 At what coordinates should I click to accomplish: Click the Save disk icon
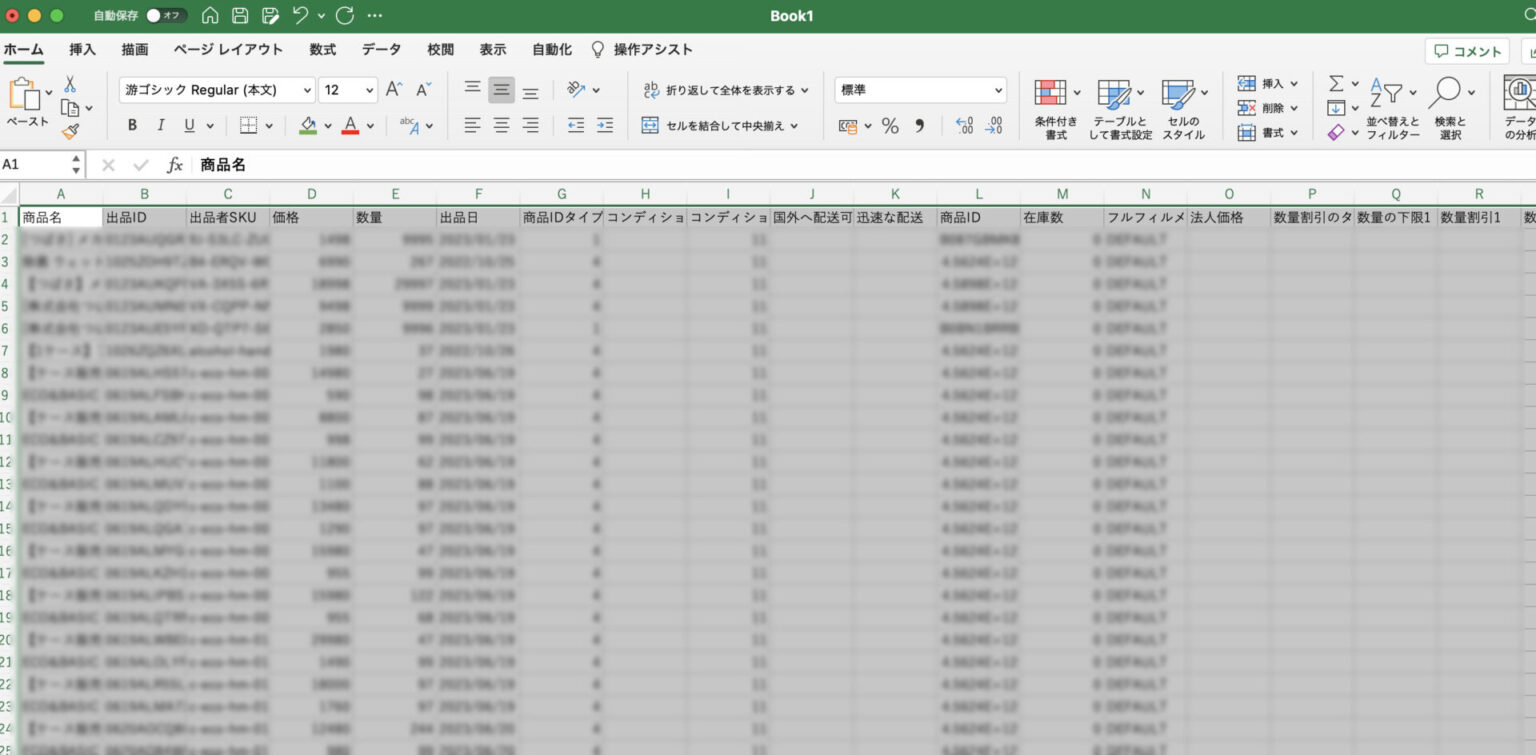(x=238, y=15)
